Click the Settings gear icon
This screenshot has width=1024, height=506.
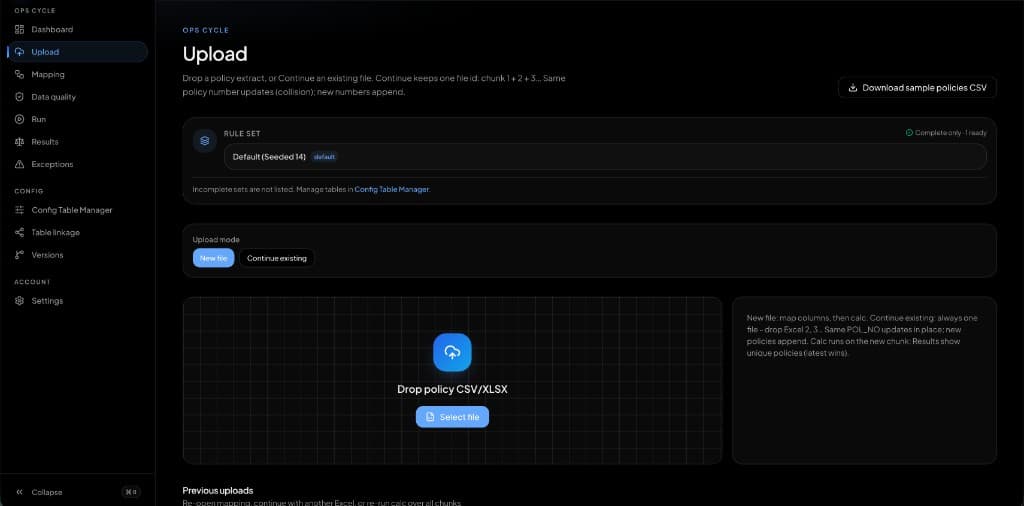click(19, 301)
